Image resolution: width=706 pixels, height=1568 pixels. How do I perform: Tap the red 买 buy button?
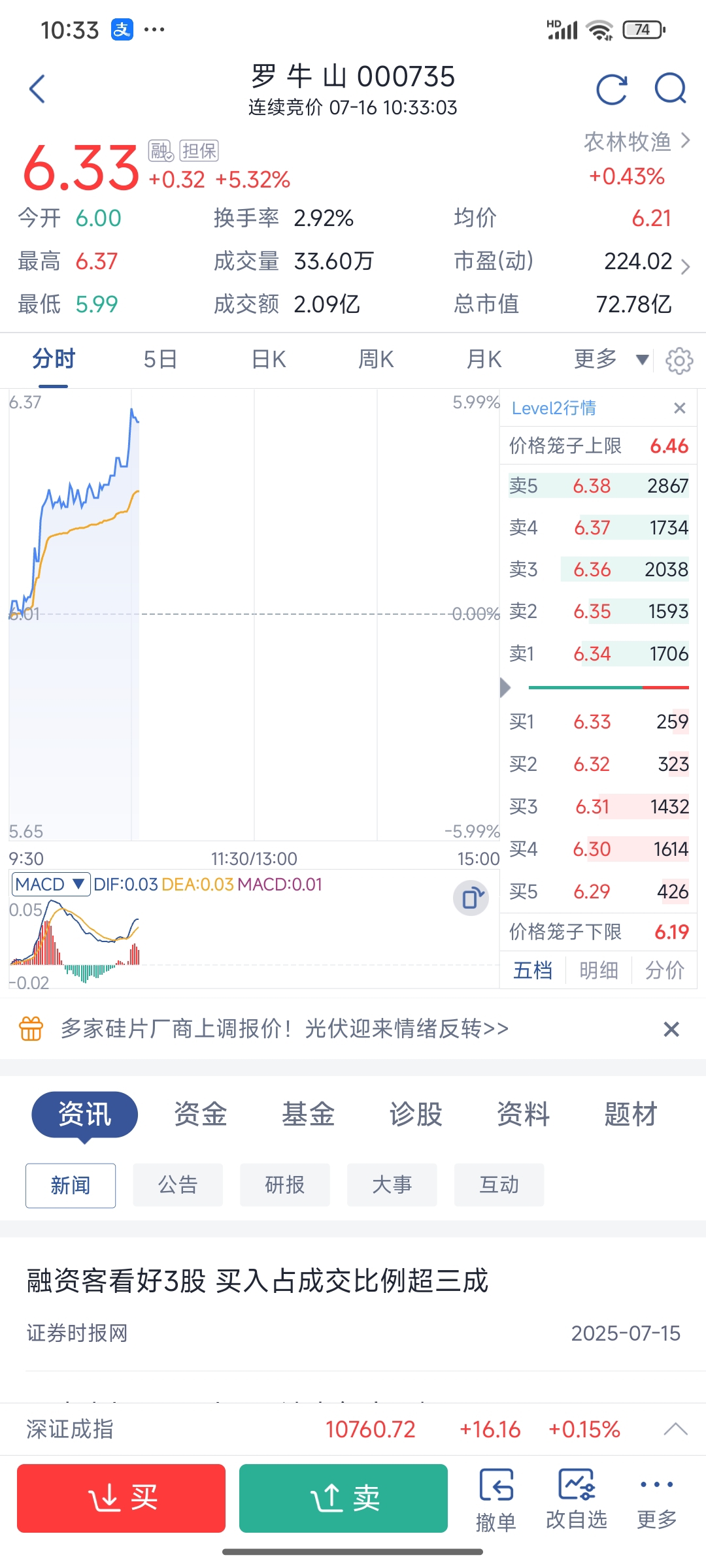[x=122, y=1498]
